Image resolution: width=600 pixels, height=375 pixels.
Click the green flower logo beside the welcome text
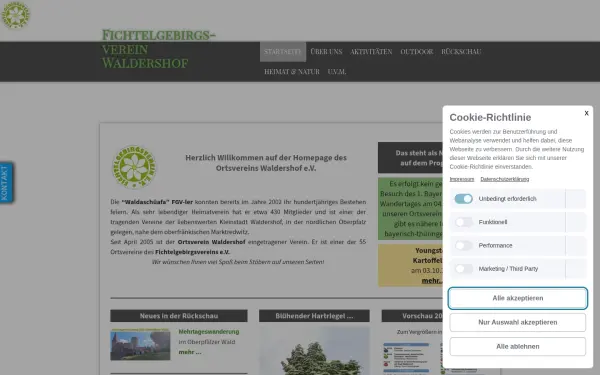[x=134, y=167]
